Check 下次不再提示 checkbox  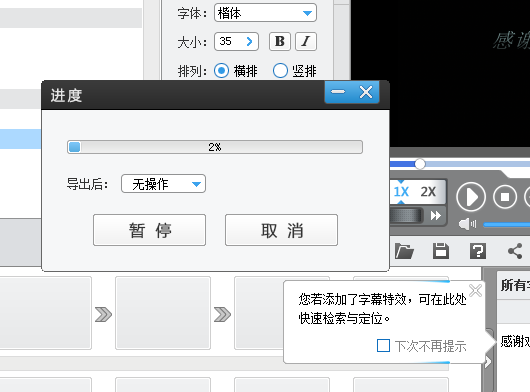click(x=383, y=346)
